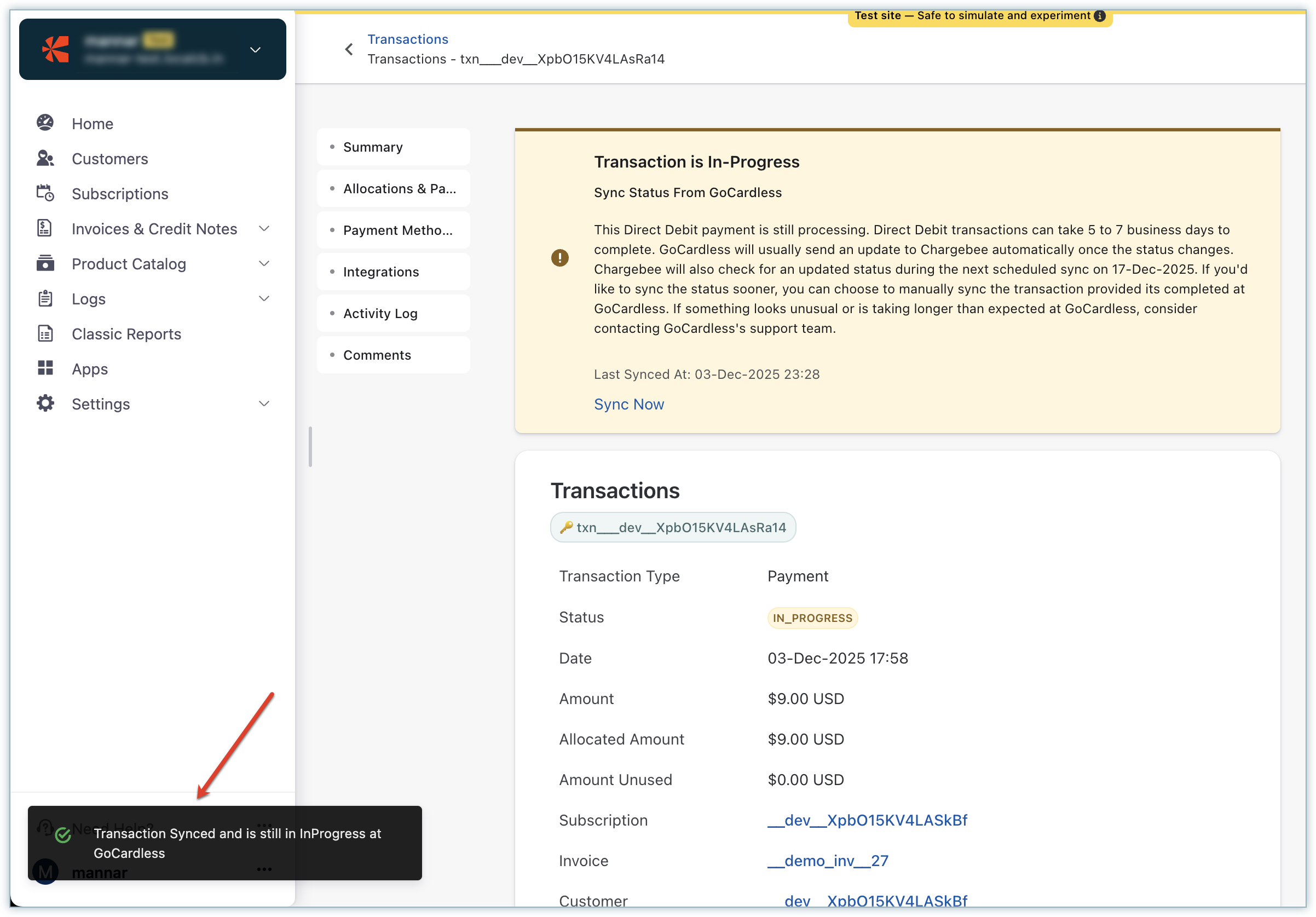1316x917 pixels.
Task: Click the Settings gear icon
Action: pos(45,403)
